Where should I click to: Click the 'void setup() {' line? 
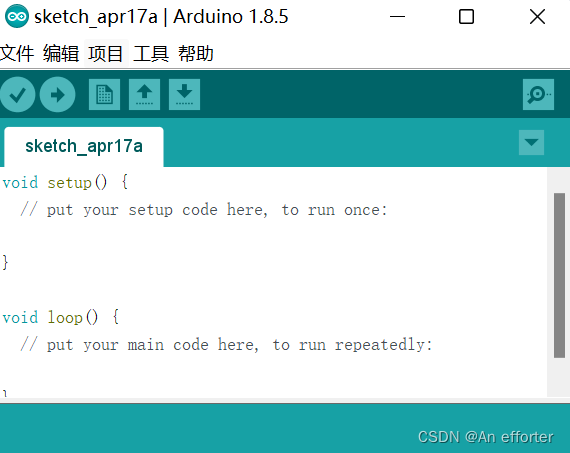[65, 182]
